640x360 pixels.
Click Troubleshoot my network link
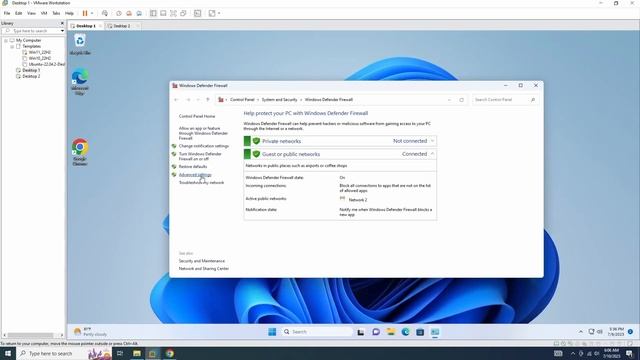tap(201, 183)
